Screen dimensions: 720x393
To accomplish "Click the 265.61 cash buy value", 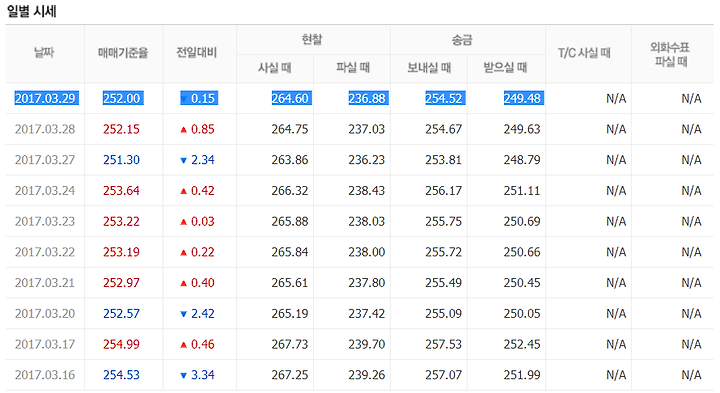I will [x=290, y=283].
